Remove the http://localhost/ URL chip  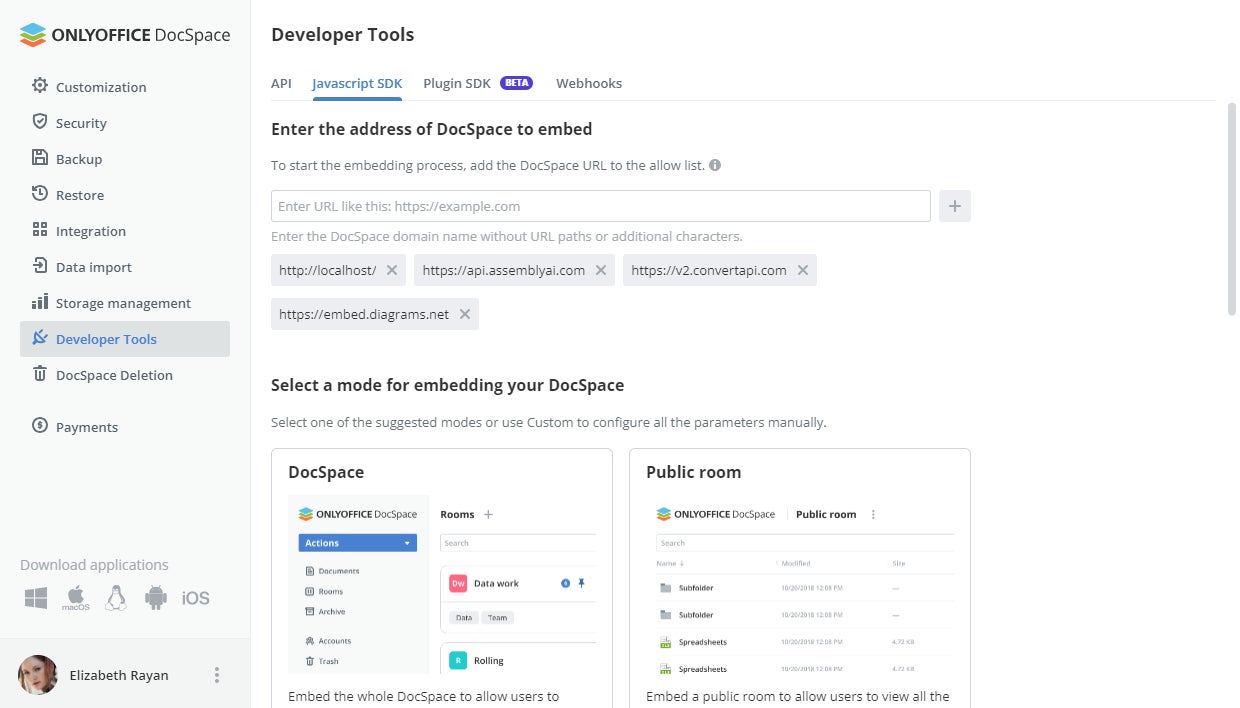(392, 270)
